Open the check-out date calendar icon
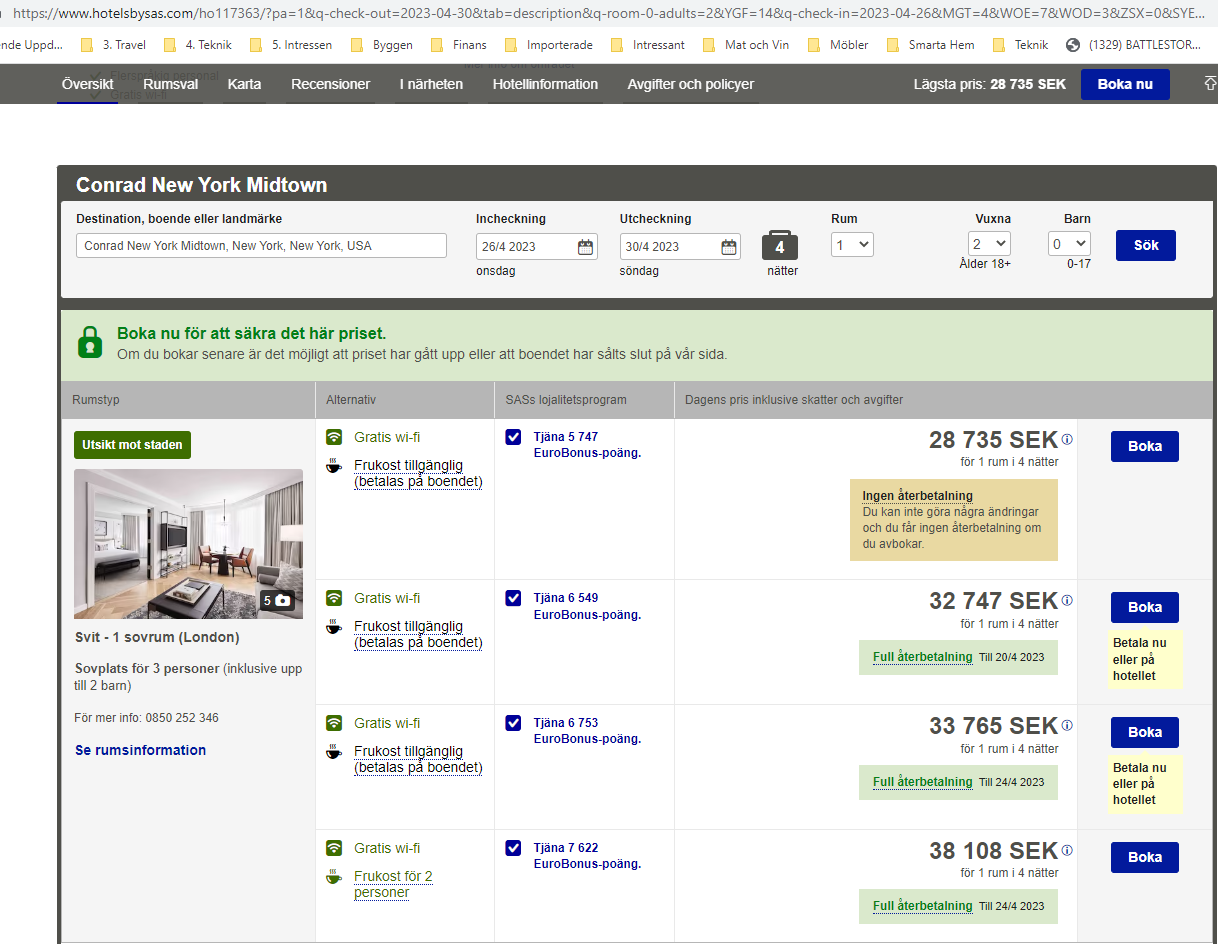 729,247
